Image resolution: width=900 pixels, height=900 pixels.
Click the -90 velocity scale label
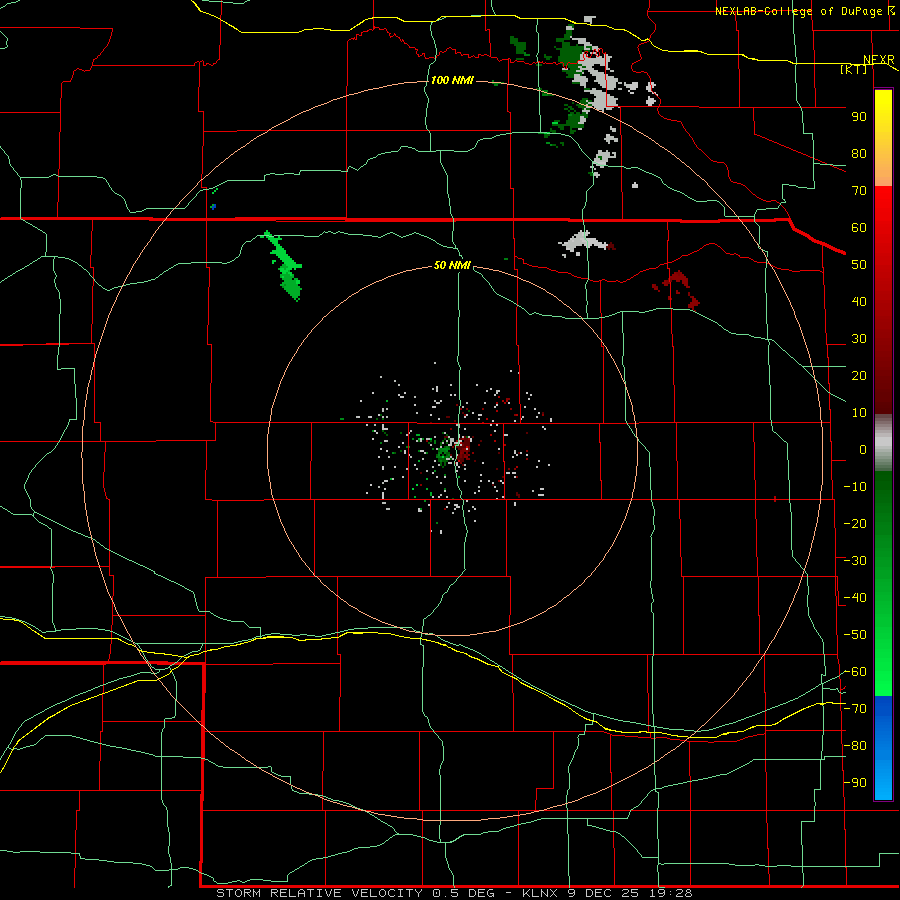pos(855,783)
